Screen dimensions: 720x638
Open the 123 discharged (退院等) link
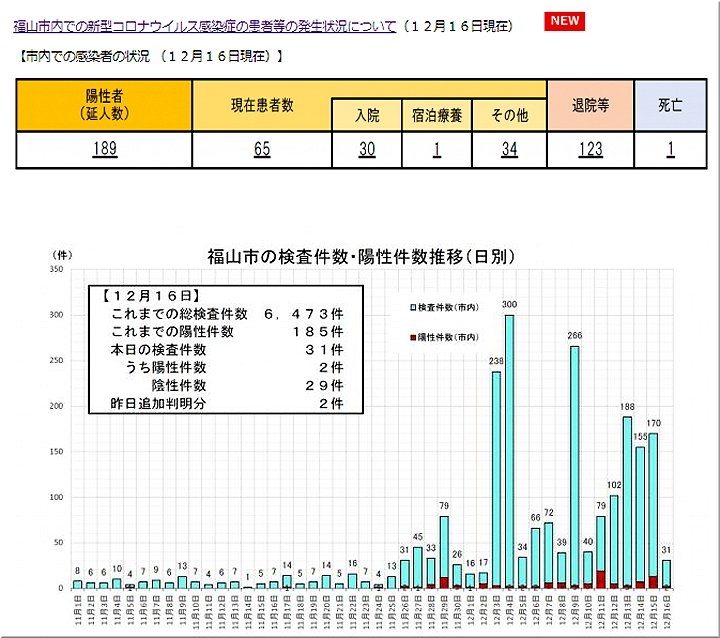(x=590, y=150)
